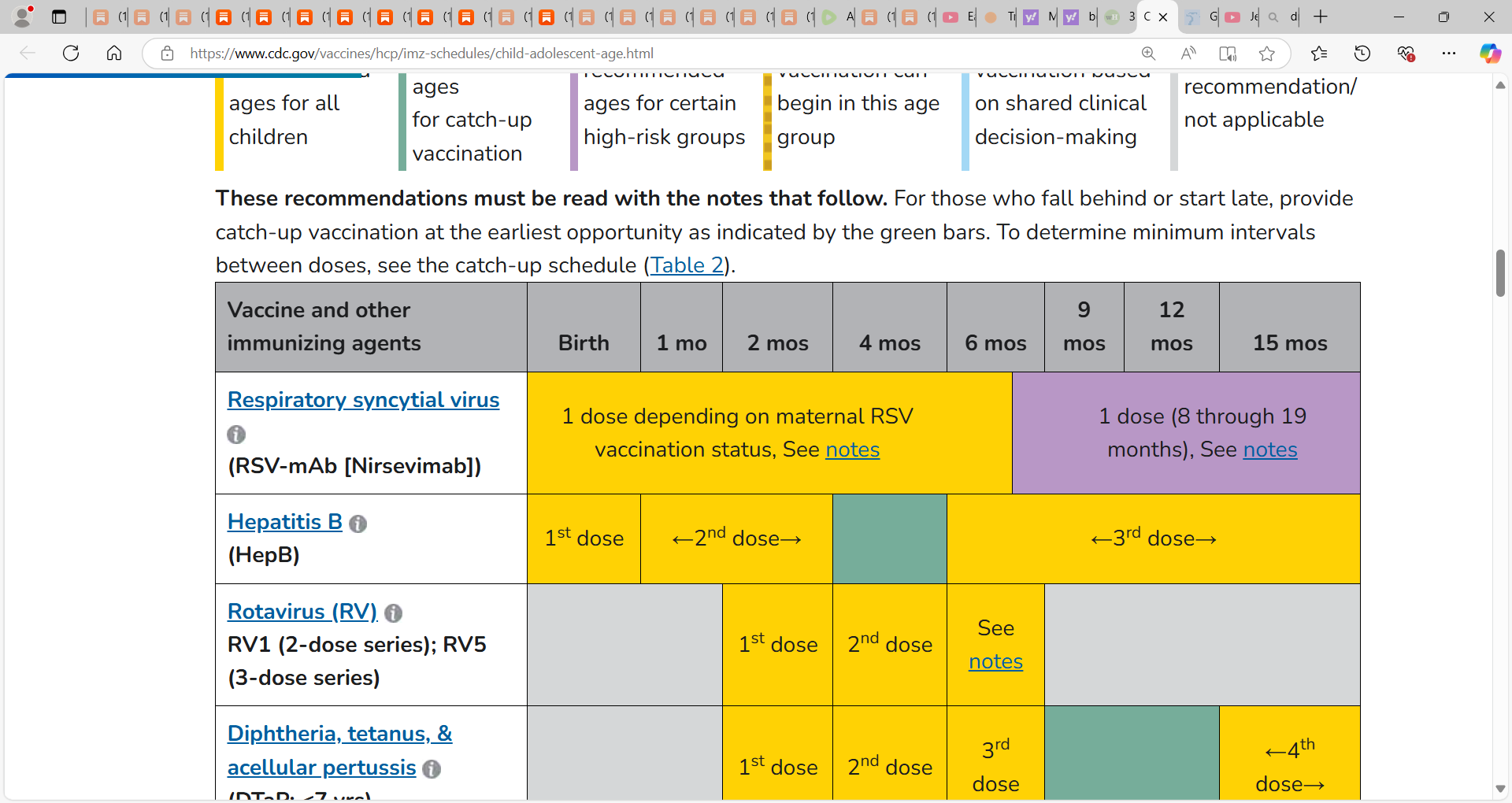Open the Favorites list
The height and width of the screenshot is (803, 1512).
click(1319, 54)
